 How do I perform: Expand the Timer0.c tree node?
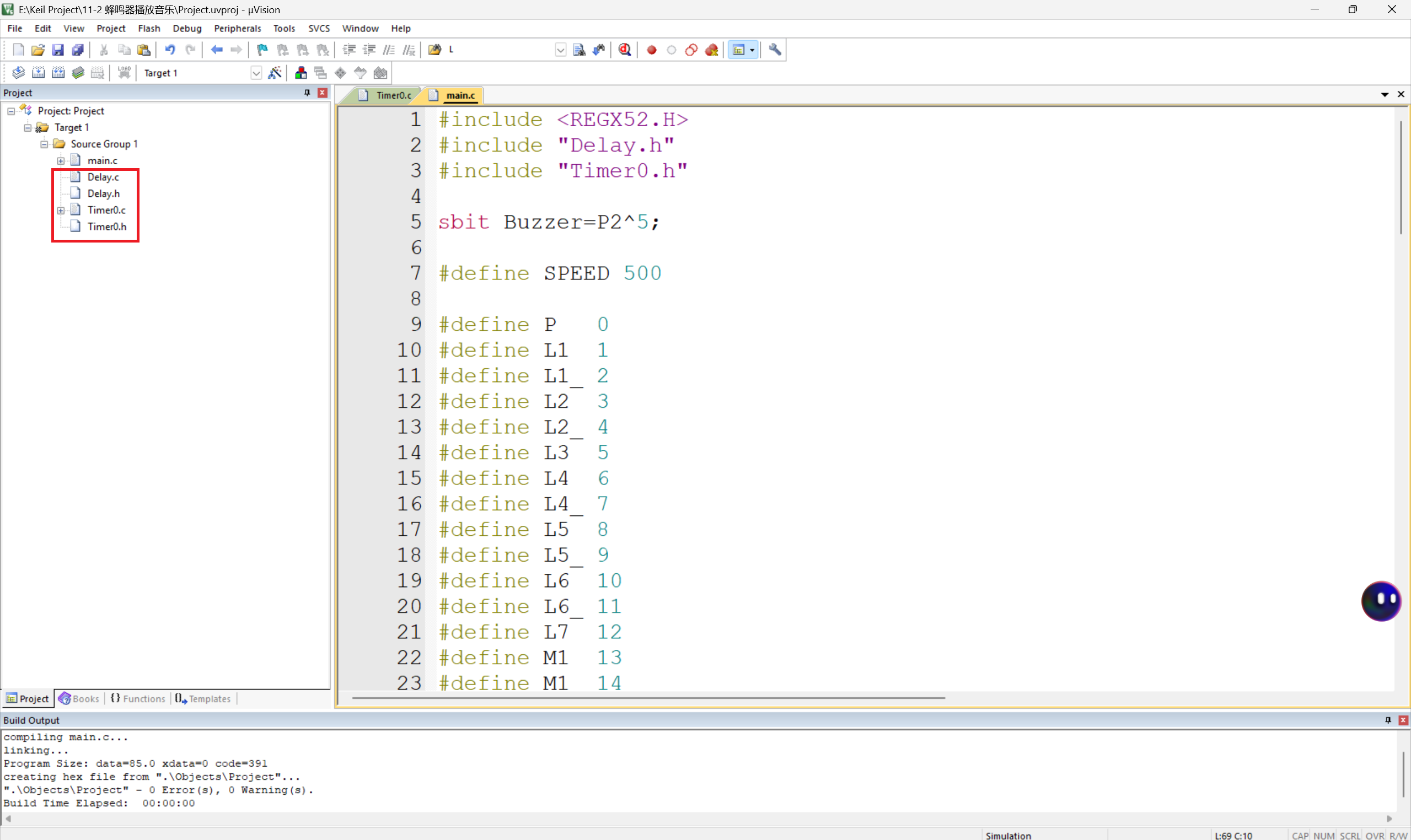61,210
